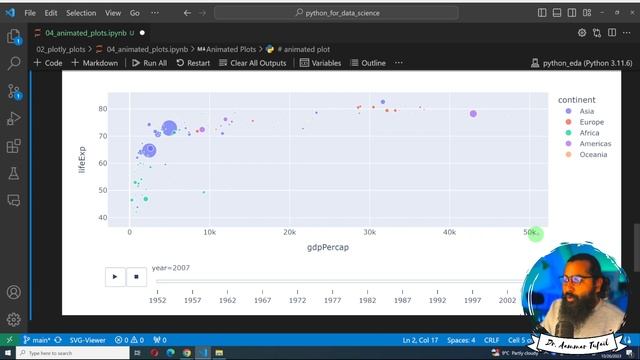The height and width of the screenshot is (360, 640).
Task: Change indentation via Spaces: 4
Action: coord(461,340)
